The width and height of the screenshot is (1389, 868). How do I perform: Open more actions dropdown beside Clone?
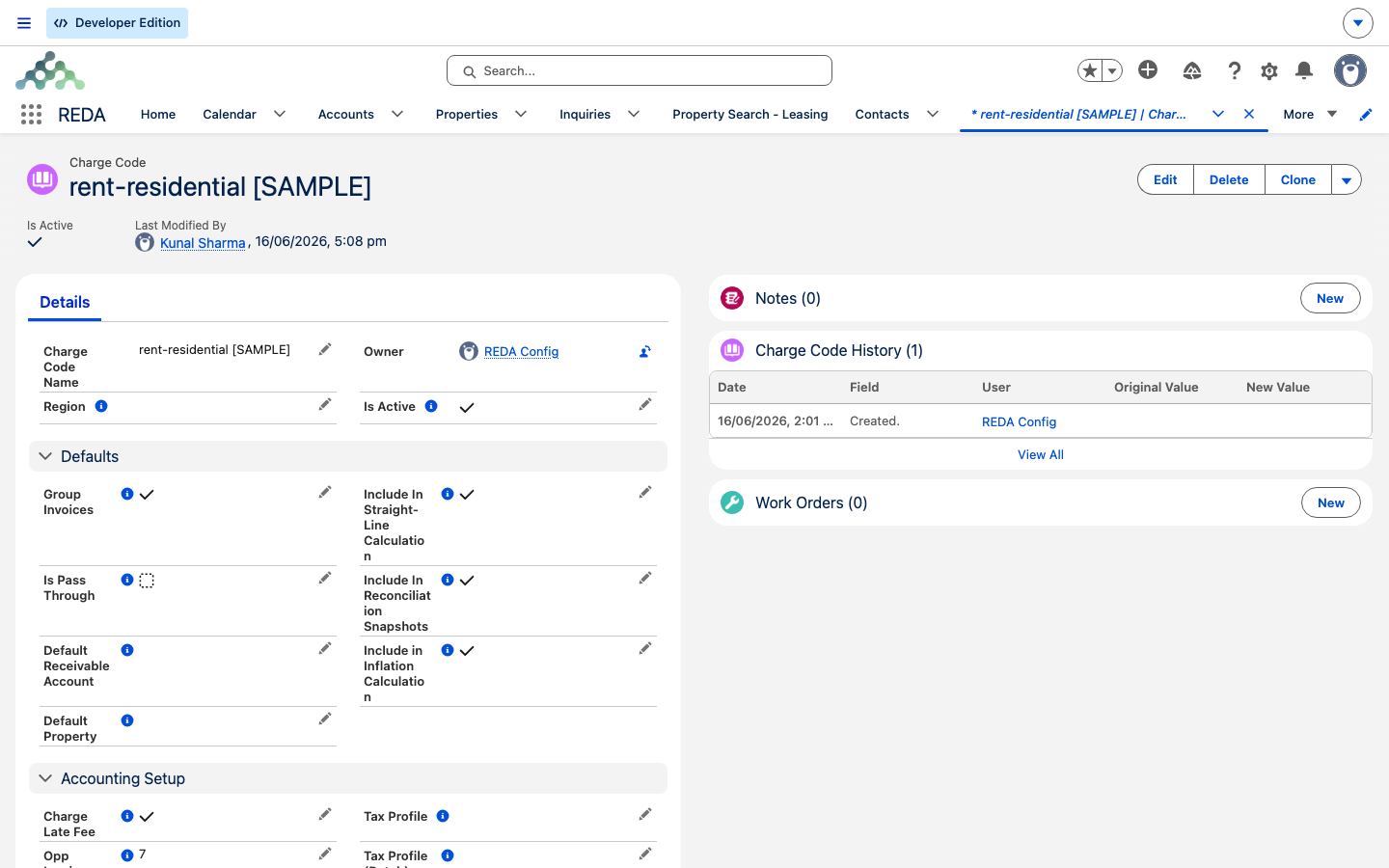(x=1347, y=179)
